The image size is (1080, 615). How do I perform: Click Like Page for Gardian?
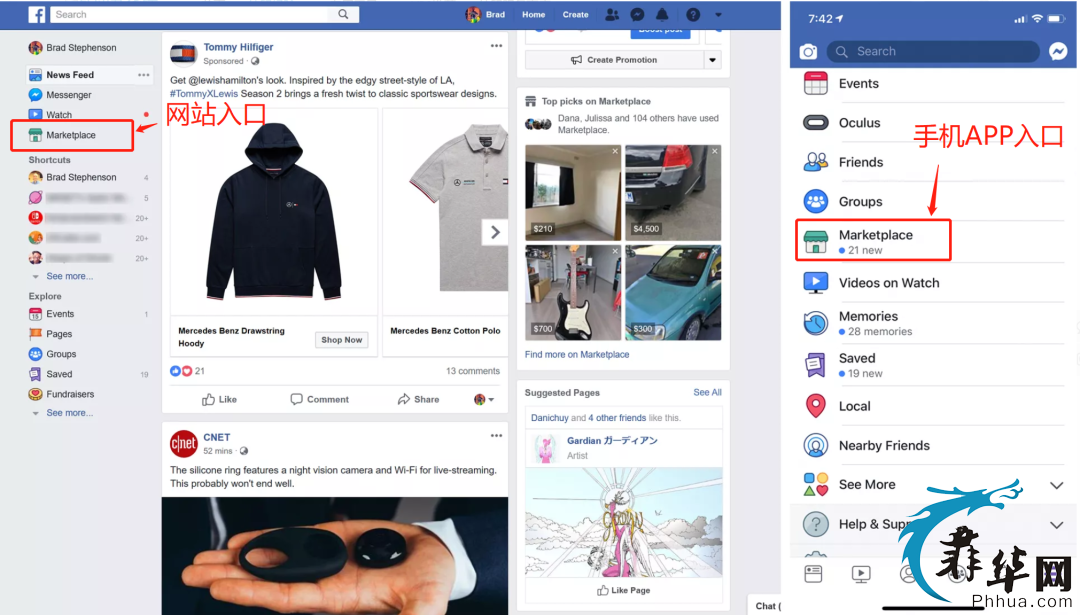623,590
